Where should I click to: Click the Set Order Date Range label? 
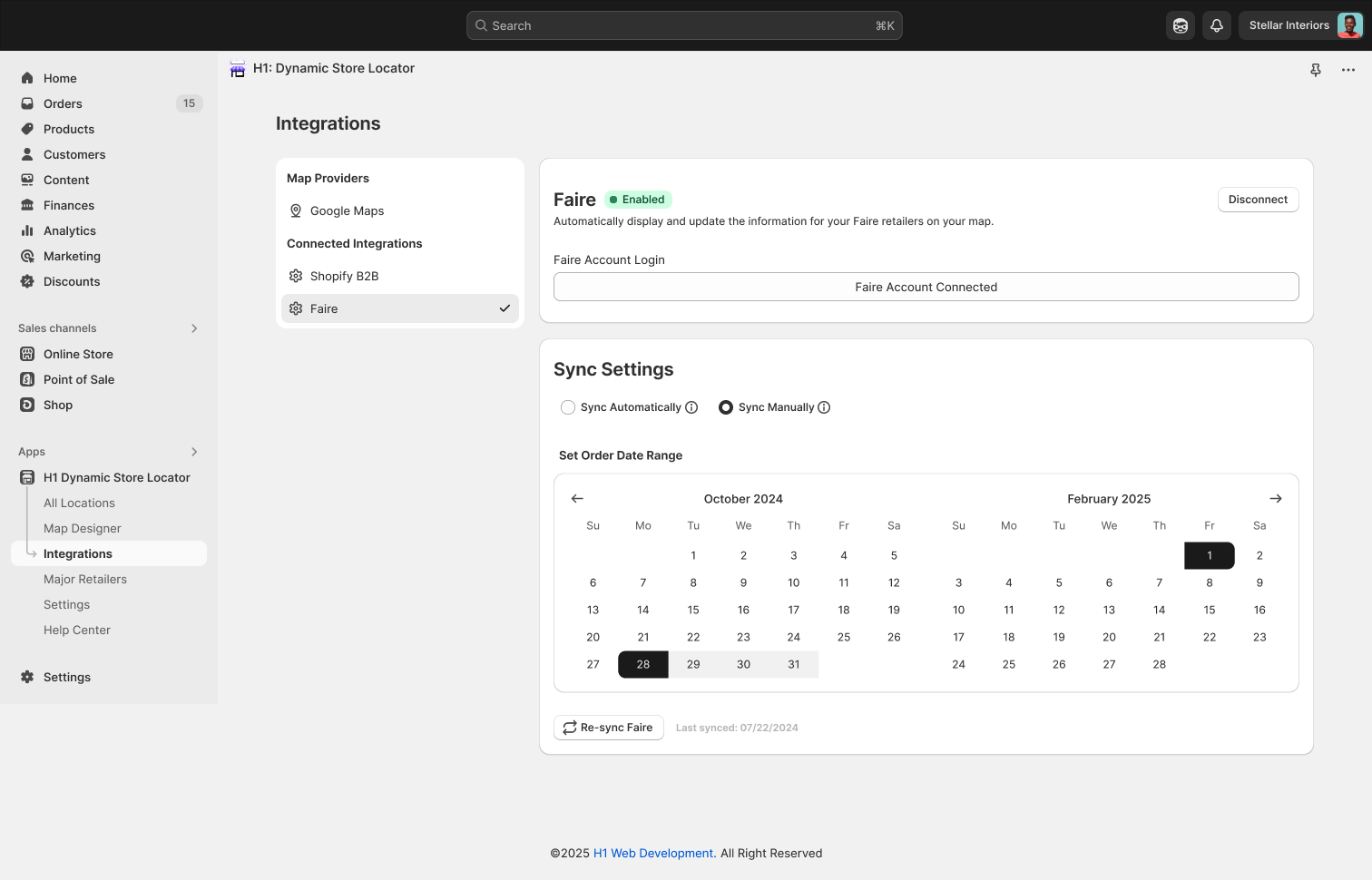(x=621, y=455)
